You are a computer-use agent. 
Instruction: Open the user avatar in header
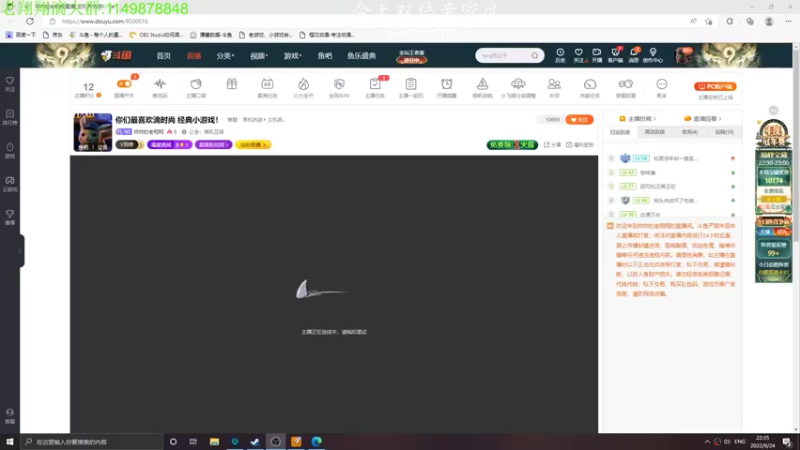[684, 55]
